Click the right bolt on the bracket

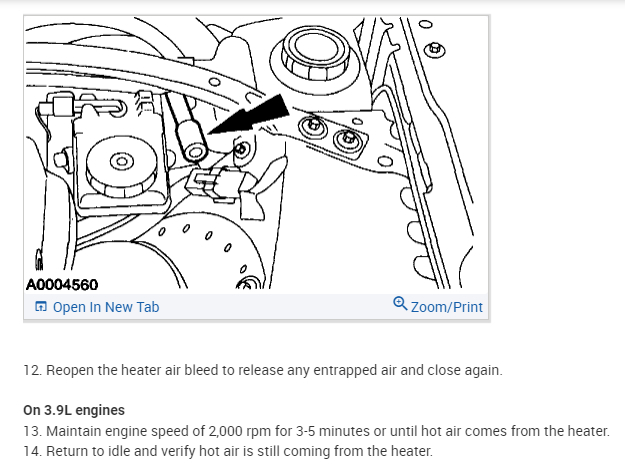tap(348, 139)
